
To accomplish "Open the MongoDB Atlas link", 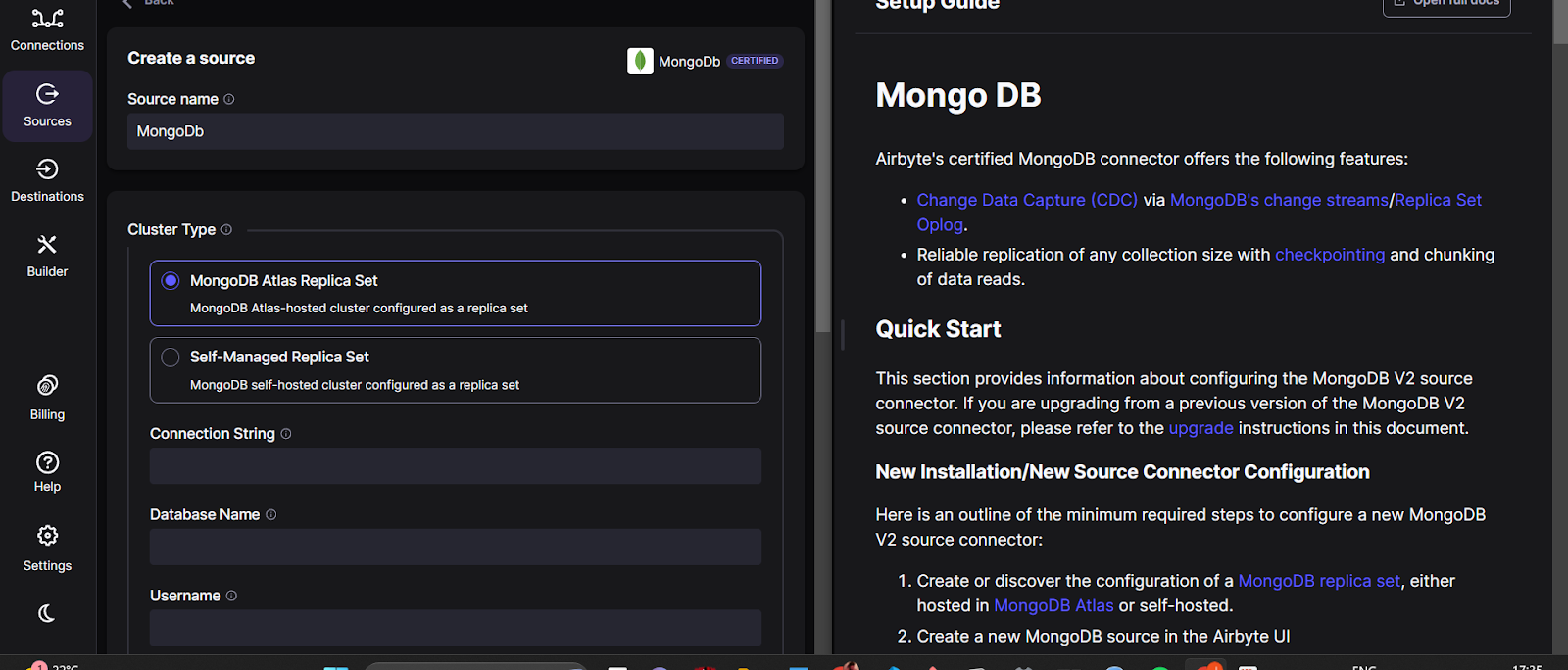I will [1053, 606].
